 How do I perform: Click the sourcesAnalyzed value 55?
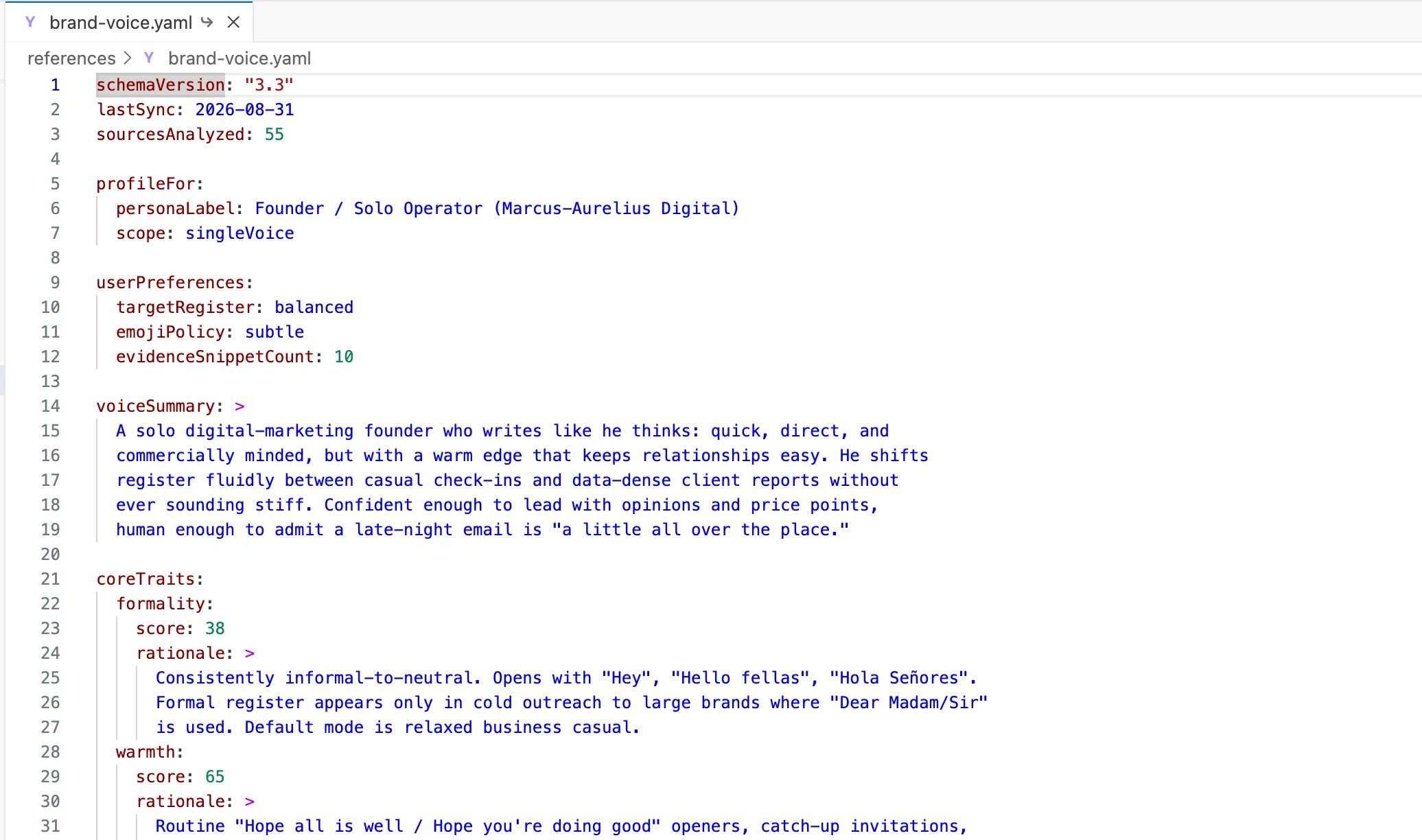(x=274, y=135)
